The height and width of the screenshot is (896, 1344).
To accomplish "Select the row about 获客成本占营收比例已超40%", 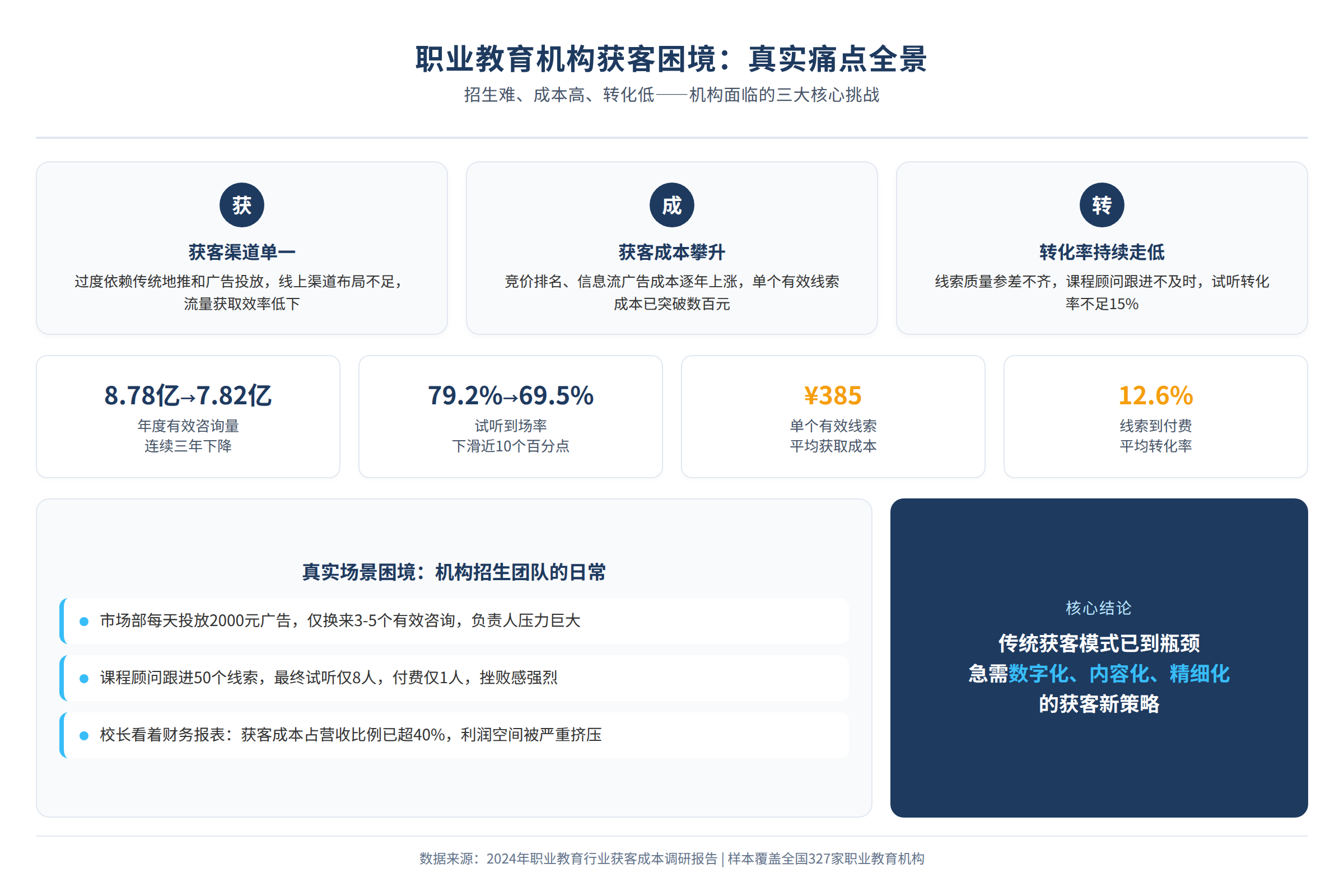I will click(x=454, y=735).
